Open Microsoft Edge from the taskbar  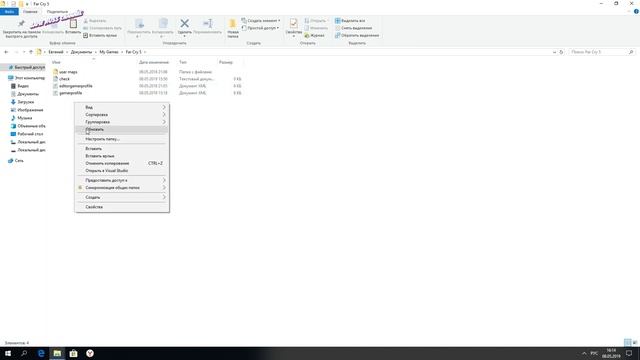41,353
